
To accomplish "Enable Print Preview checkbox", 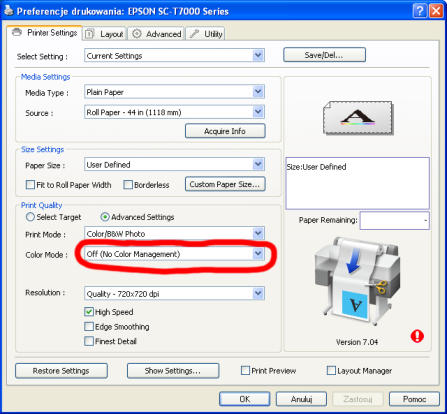I will (x=245, y=371).
